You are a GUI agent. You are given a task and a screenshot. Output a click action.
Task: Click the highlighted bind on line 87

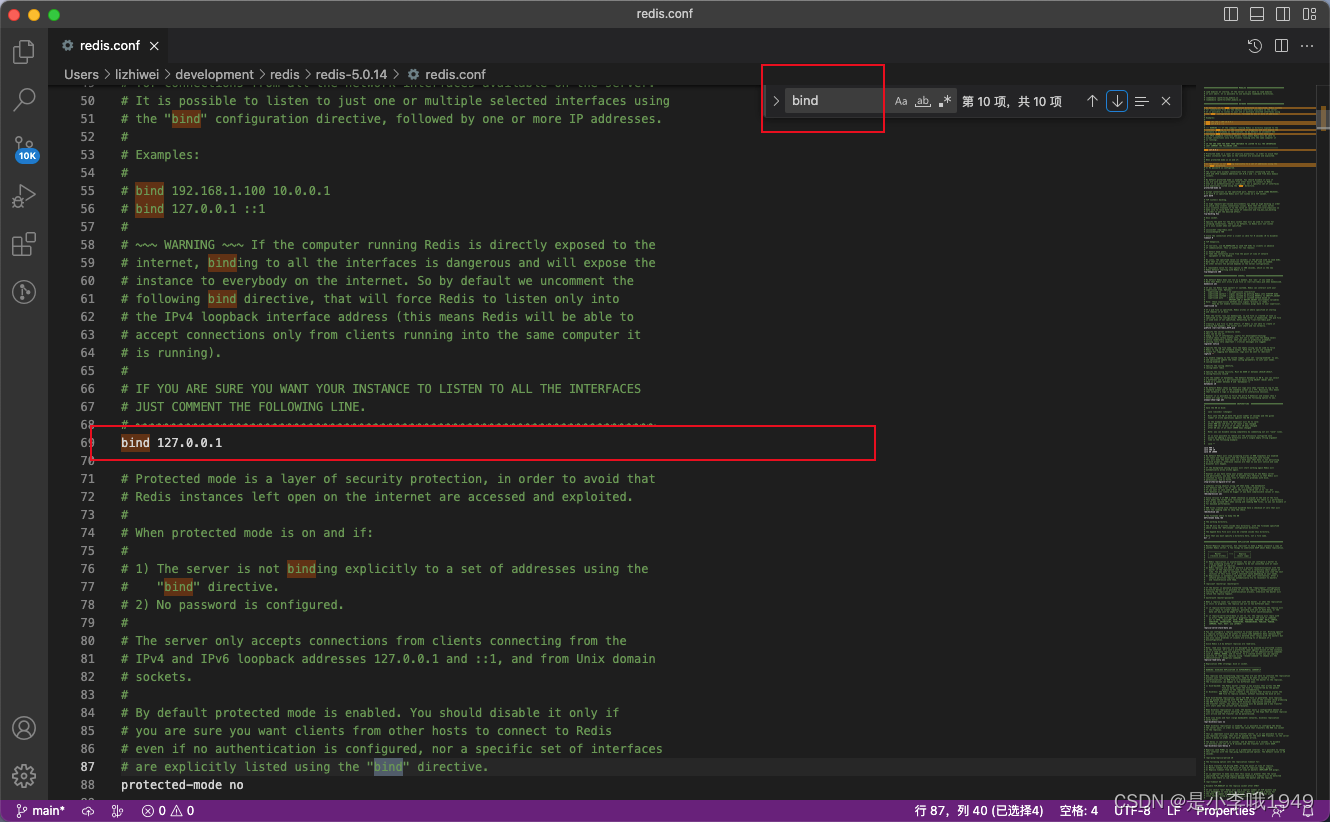[x=388, y=767]
